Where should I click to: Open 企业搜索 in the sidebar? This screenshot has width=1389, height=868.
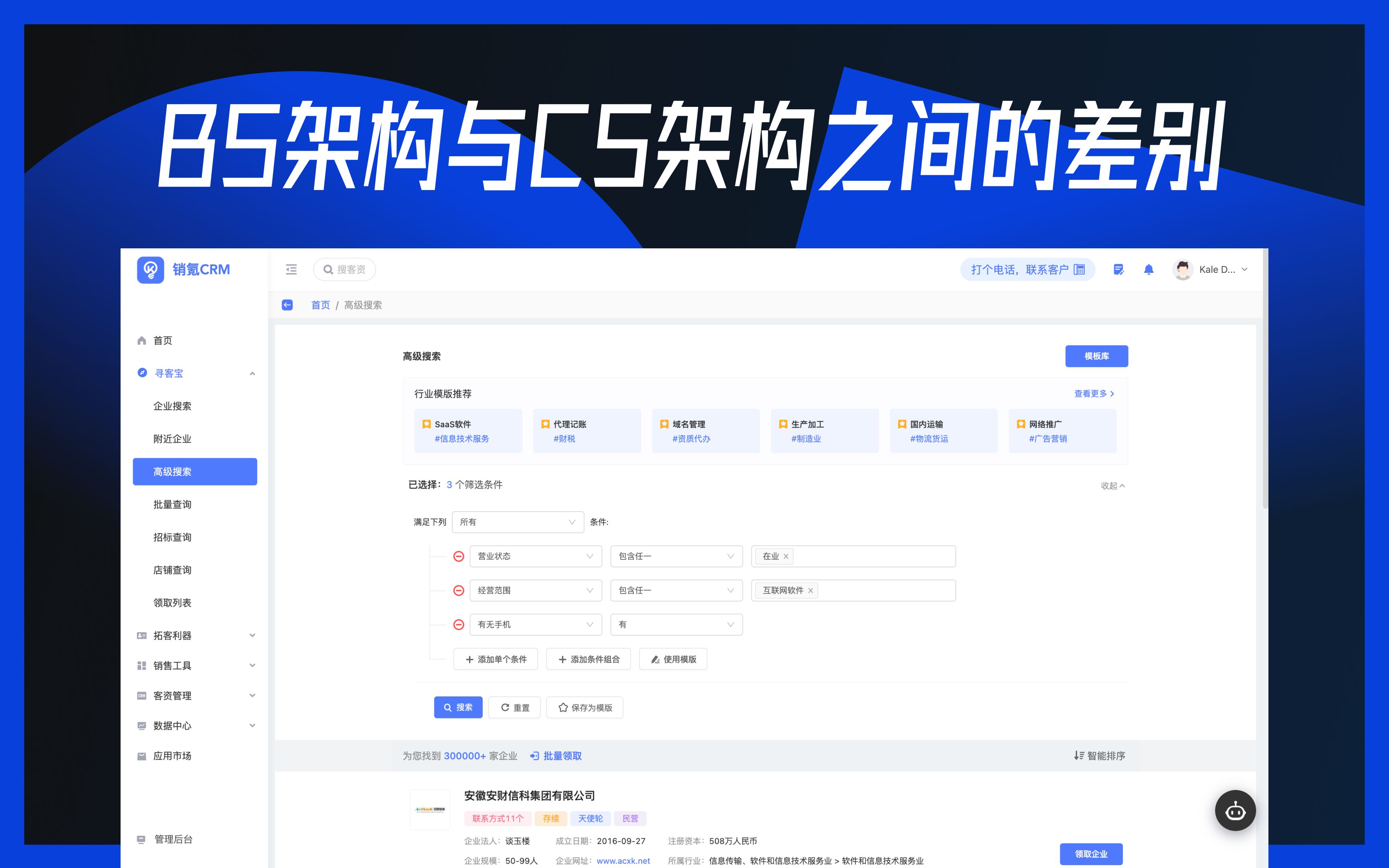pyautogui.click(x=172, y=406)
